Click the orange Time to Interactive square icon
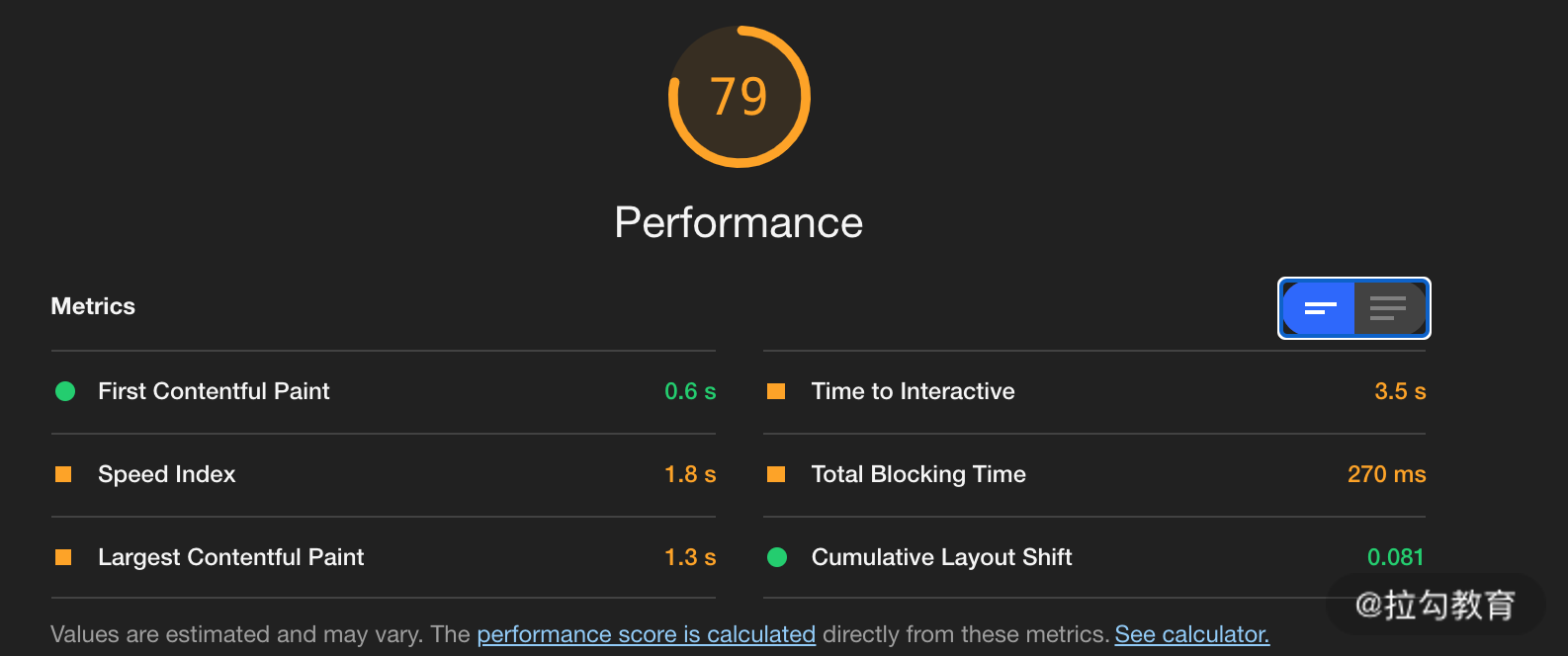This screenshot has height=656, width=1568. point(776,391)
